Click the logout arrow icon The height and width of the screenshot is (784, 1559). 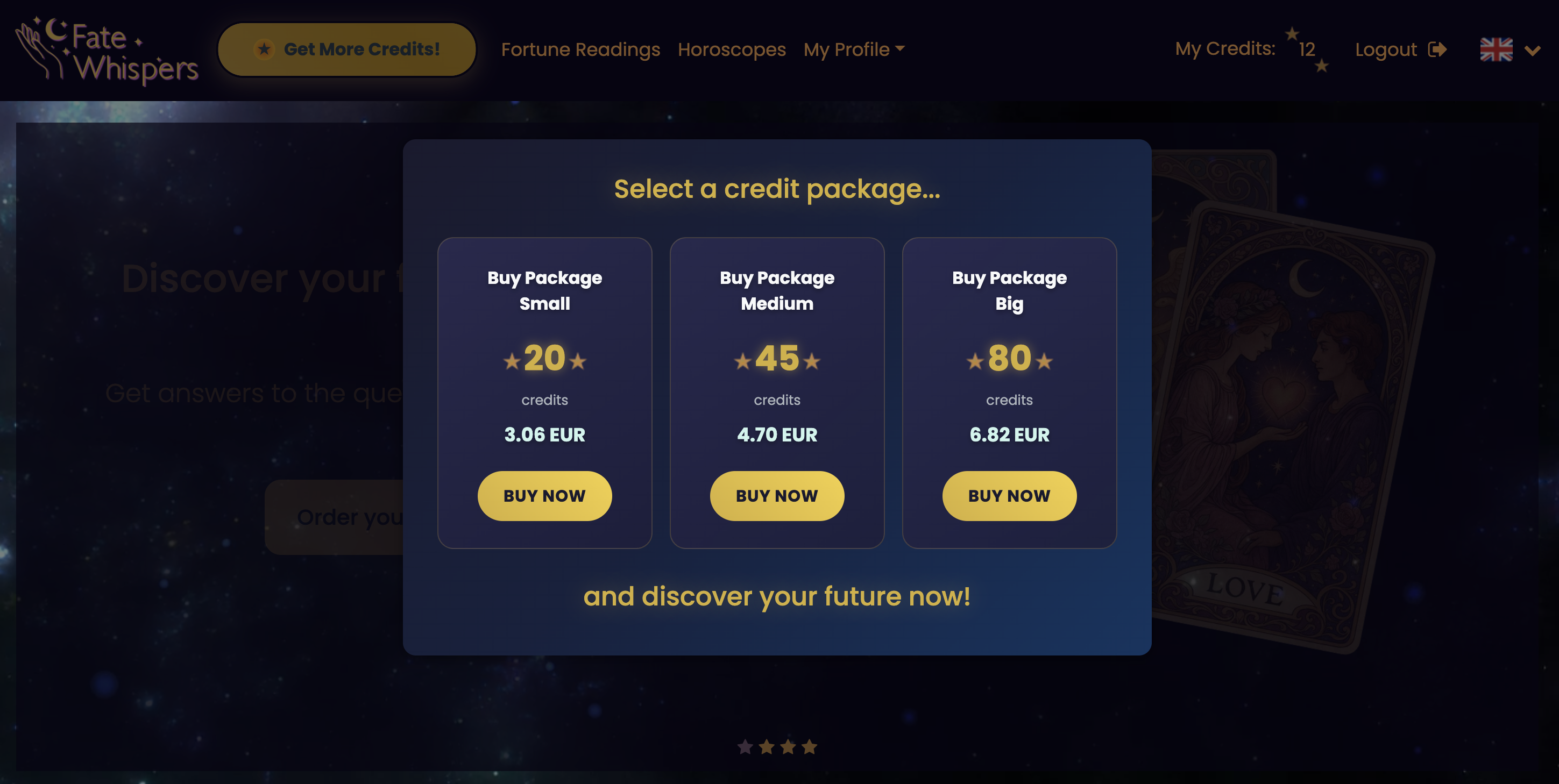(1437, 49)
